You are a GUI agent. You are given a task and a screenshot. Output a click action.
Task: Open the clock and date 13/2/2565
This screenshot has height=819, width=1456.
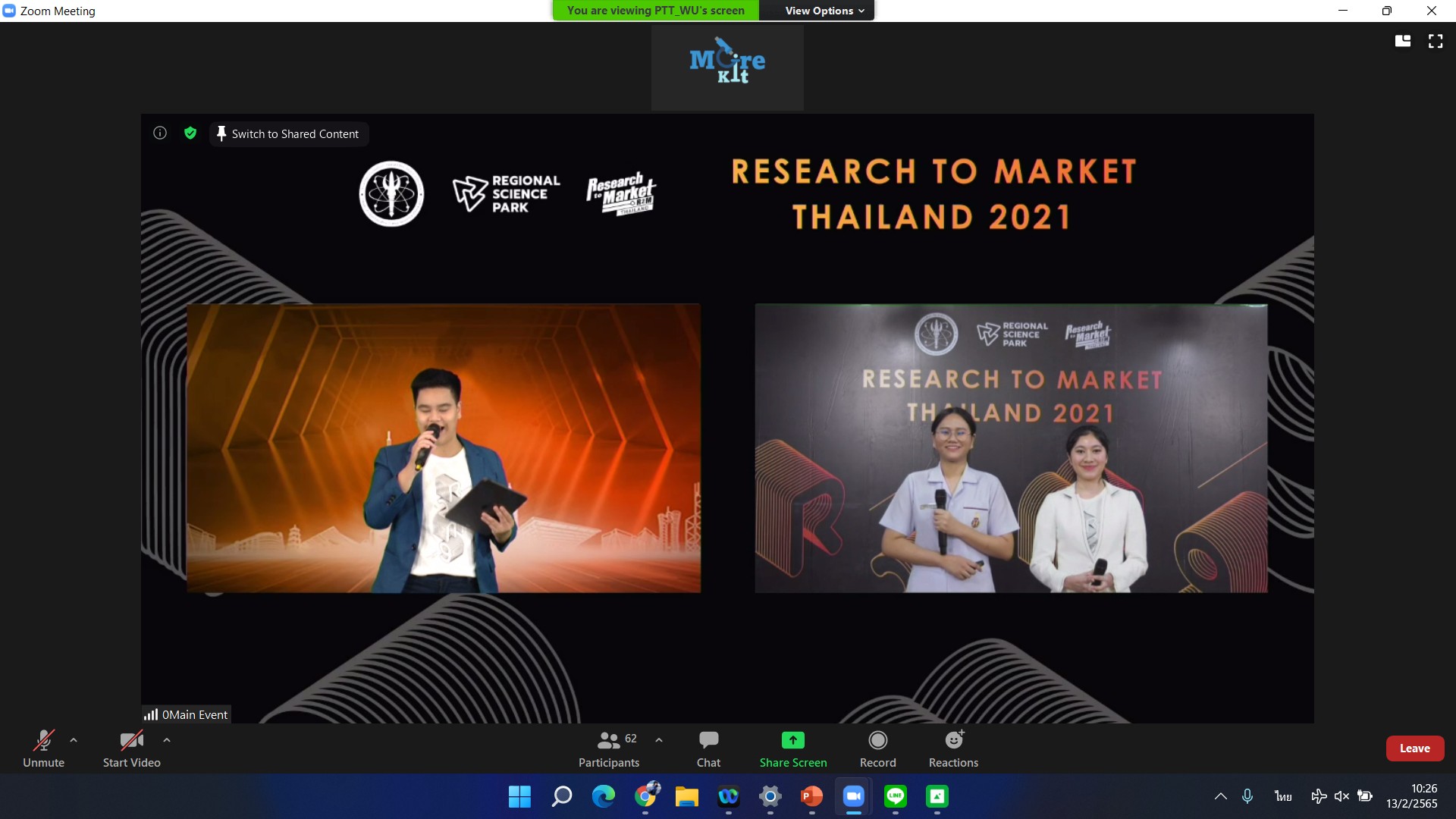[1412, 796]
